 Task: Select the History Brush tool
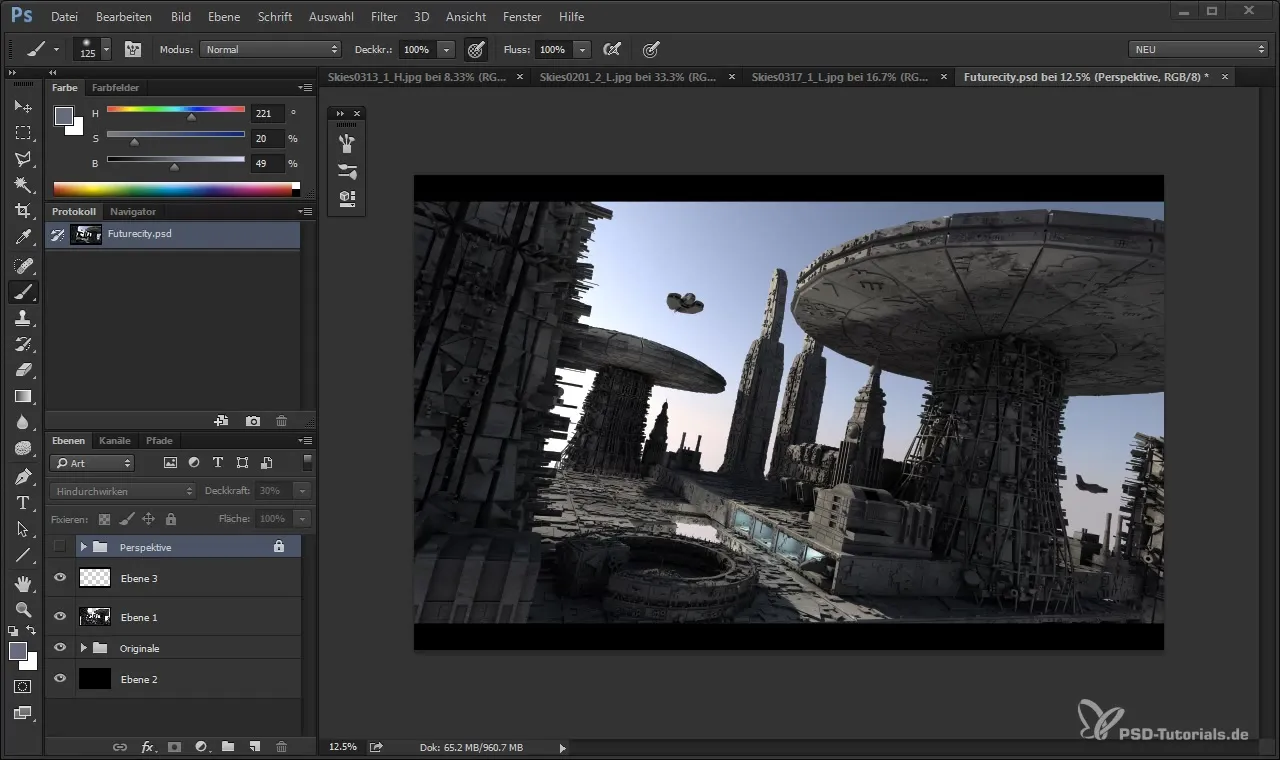(23, 344)
